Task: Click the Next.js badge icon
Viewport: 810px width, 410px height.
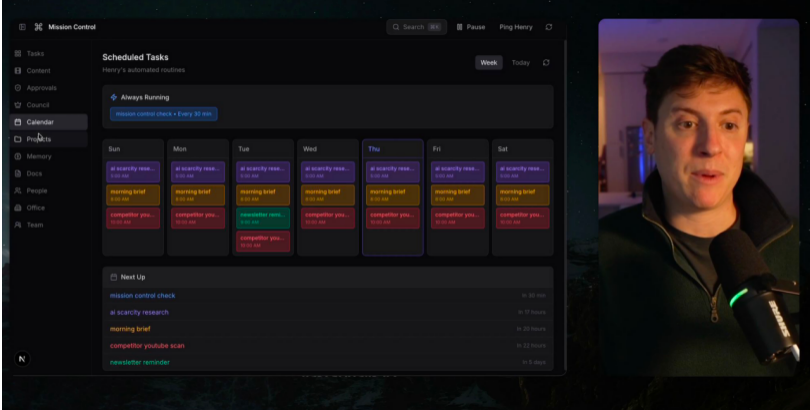Action: tap(22, 359)
